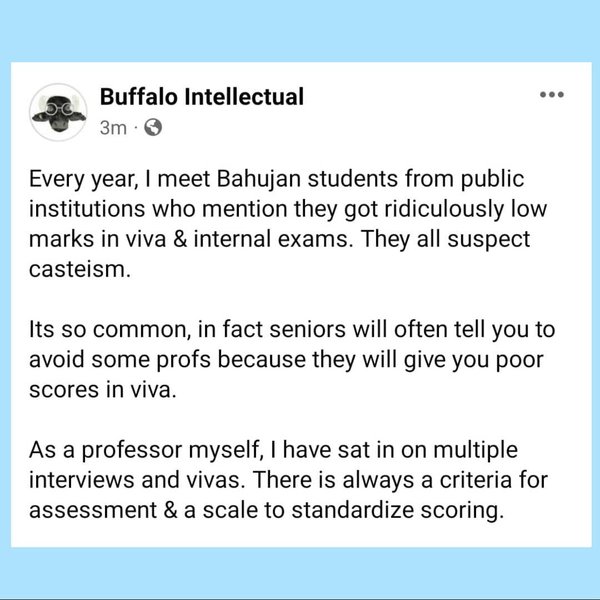Click the light blue border above the post
The height and width of the screenshot is (600, 600).
(x=300, y=30)
